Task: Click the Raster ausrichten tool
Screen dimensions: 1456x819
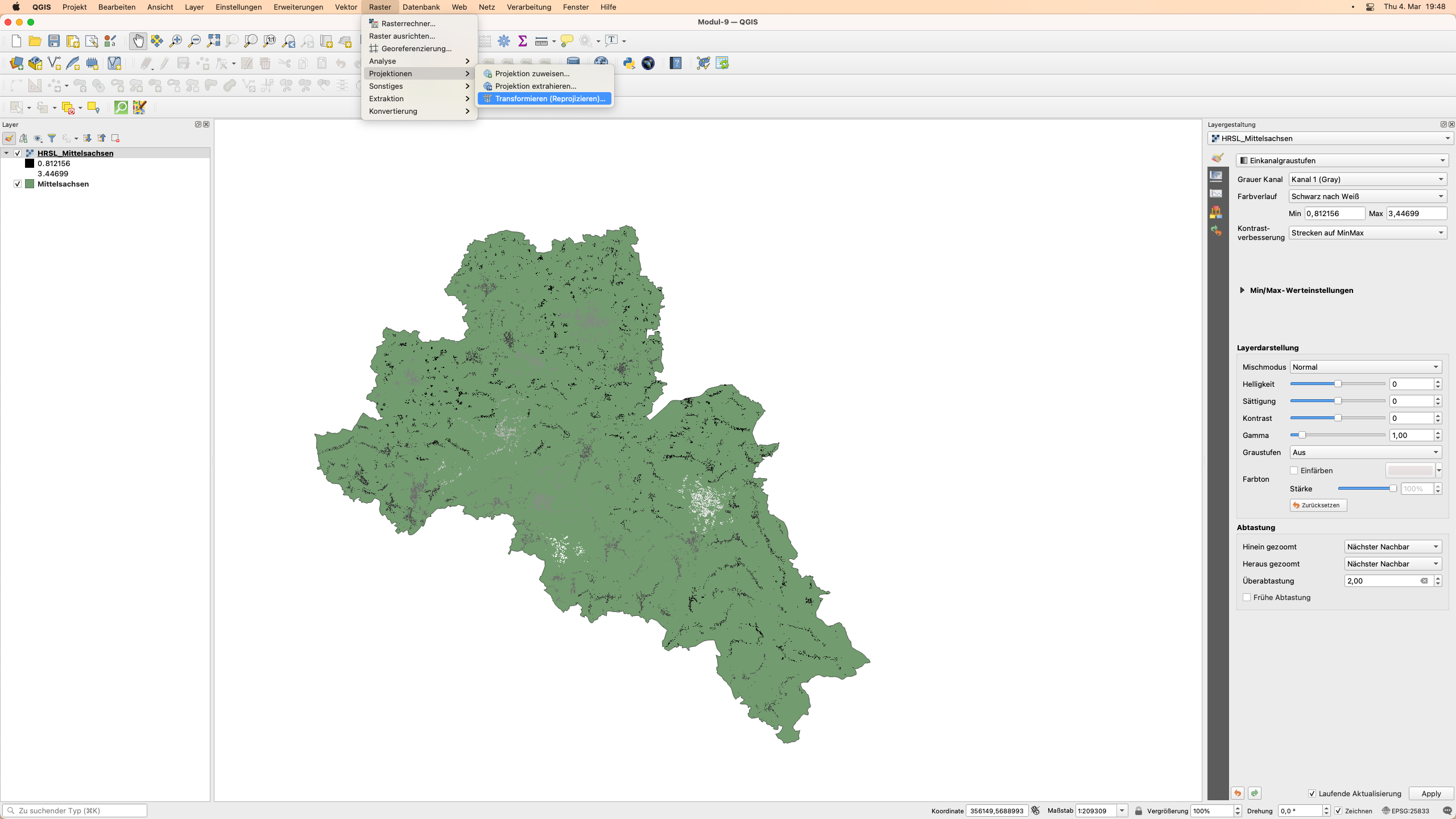Action: click(403, 35)
